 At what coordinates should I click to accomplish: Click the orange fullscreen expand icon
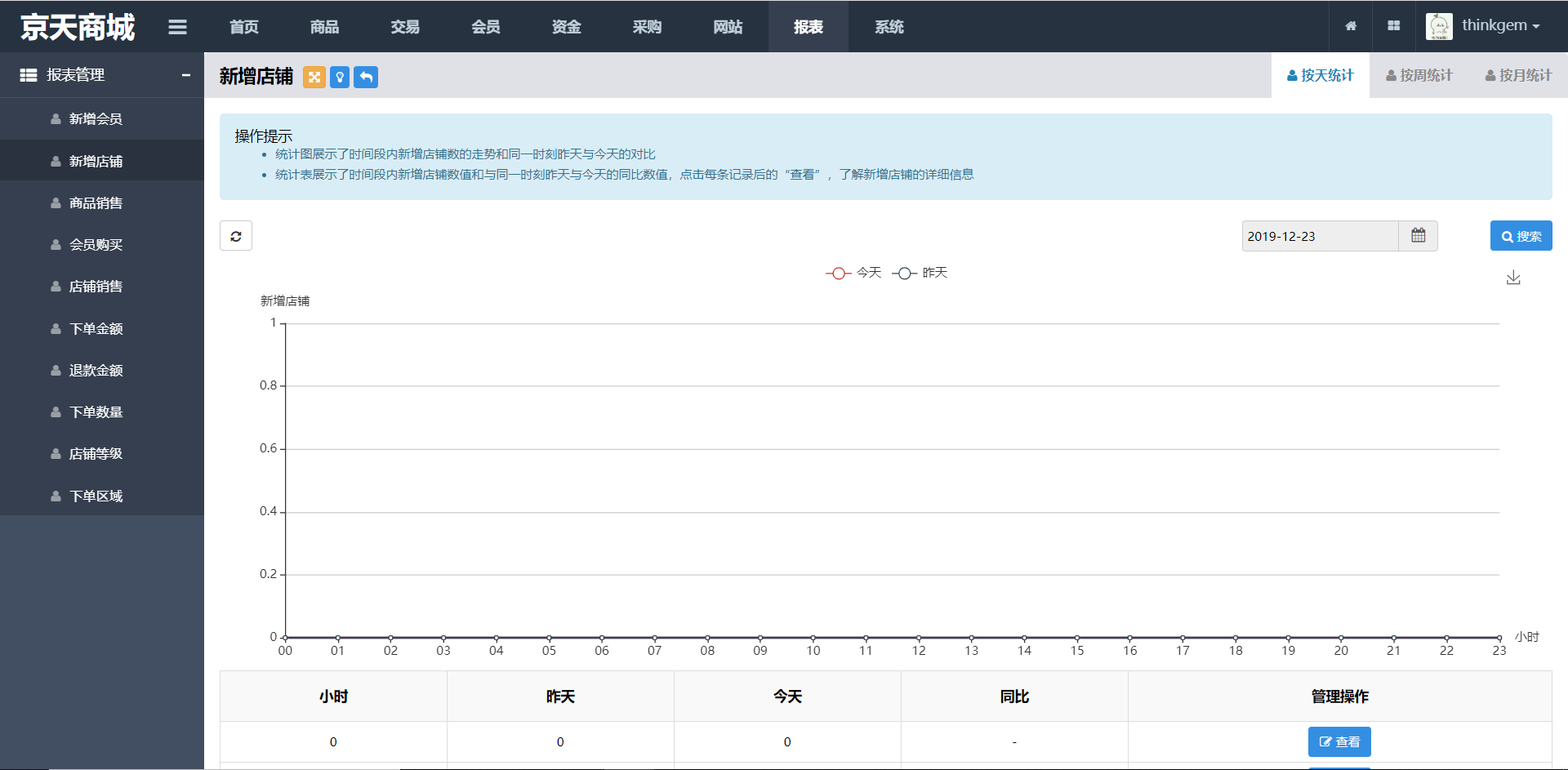(x=314, y=77)
